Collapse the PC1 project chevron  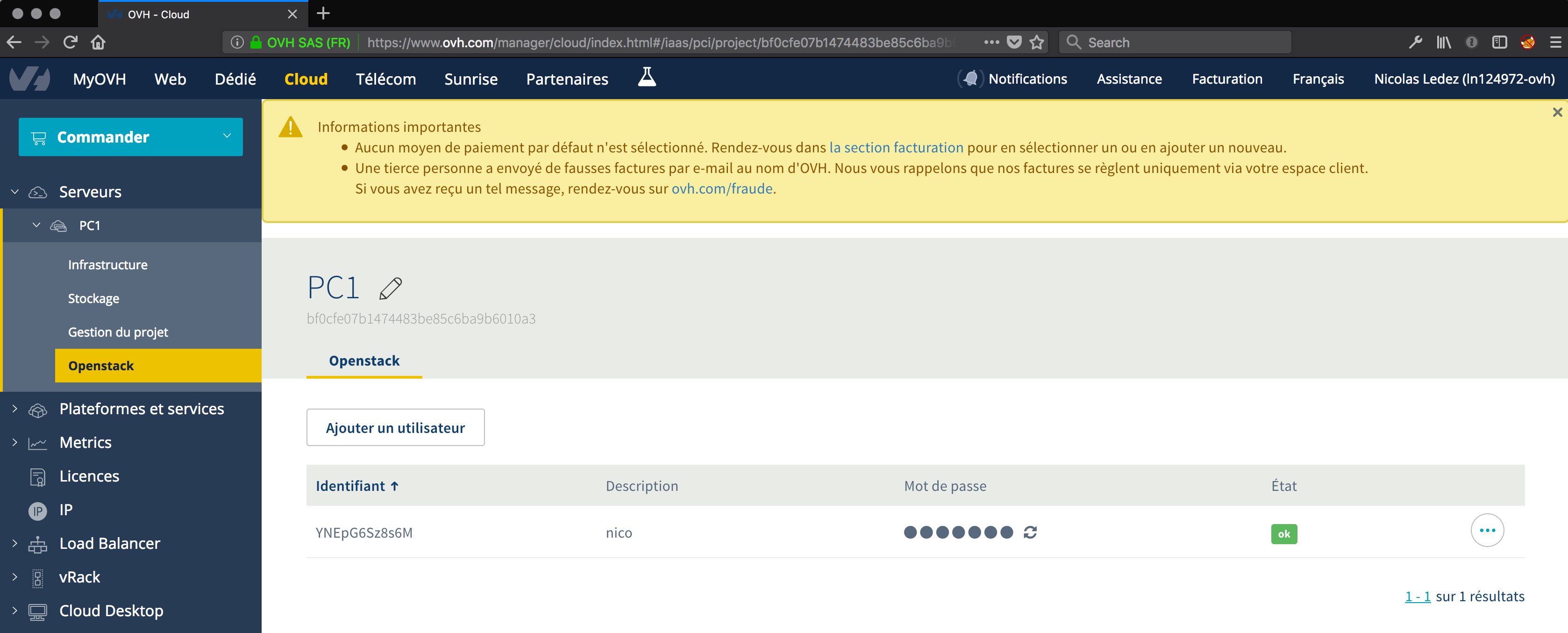(x=36, y=225)
